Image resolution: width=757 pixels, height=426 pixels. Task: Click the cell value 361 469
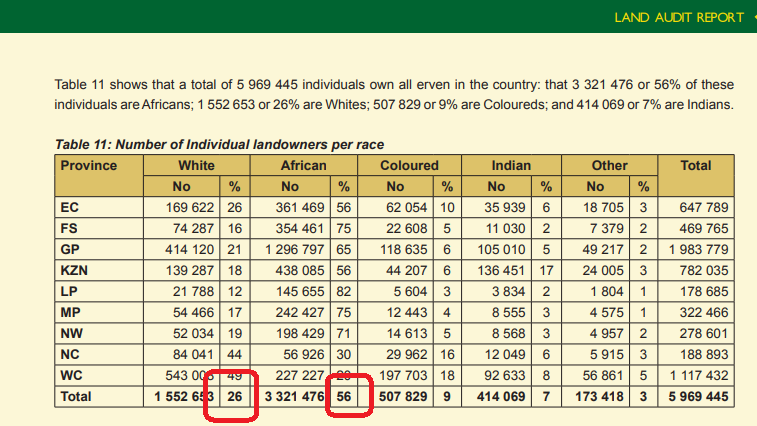300,208
